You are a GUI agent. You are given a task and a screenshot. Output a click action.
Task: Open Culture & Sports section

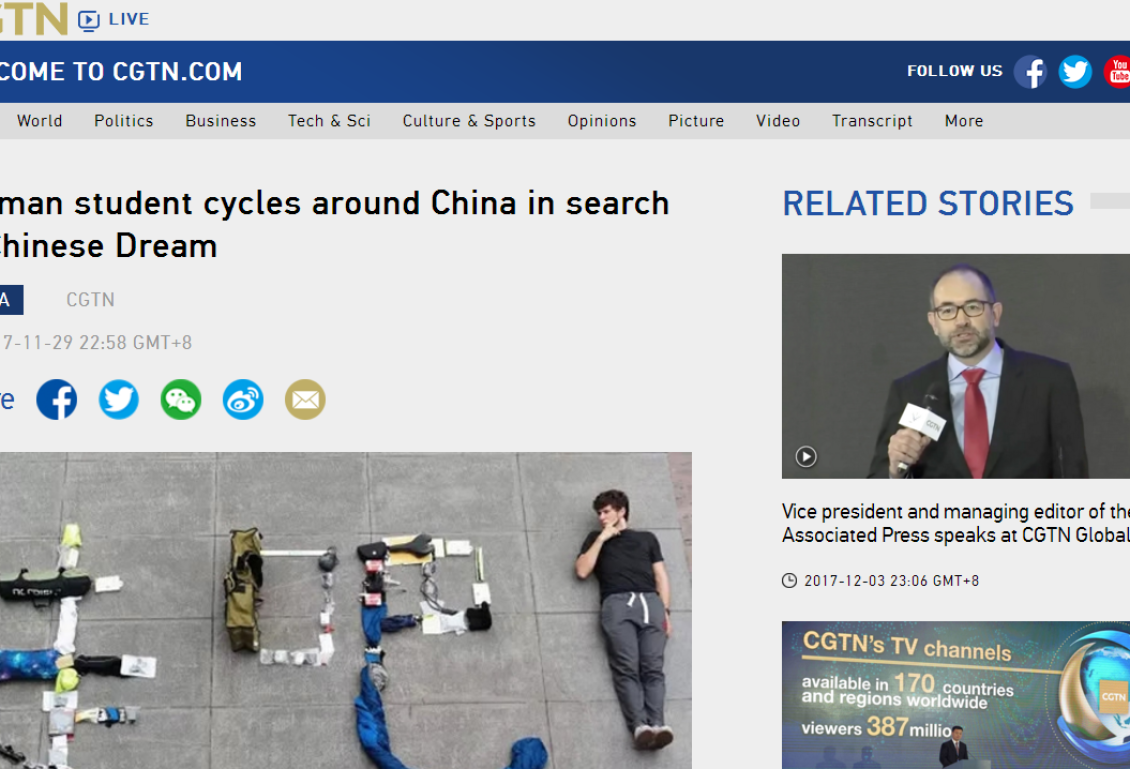click(x=469, y=121)
